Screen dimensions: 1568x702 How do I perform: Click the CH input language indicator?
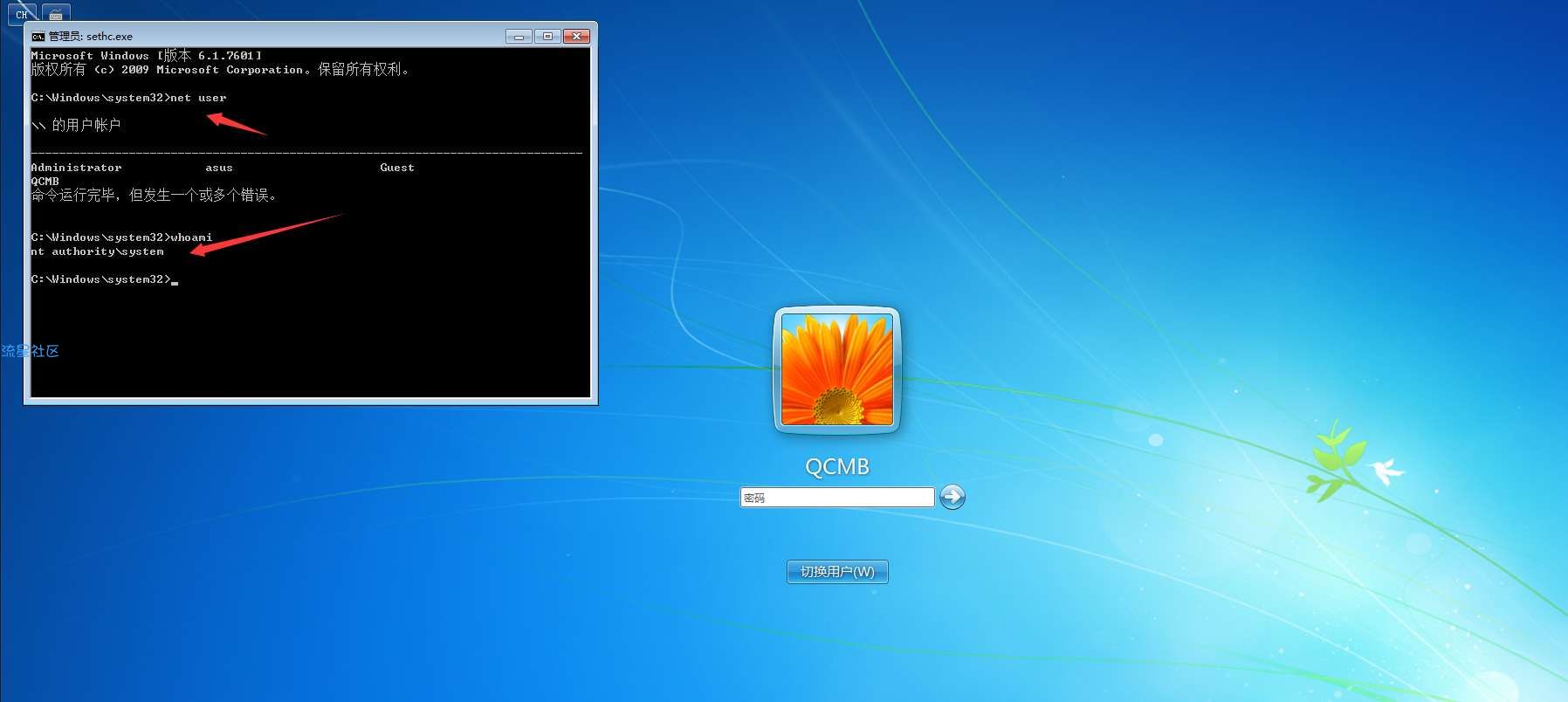[x=22, y=14]
